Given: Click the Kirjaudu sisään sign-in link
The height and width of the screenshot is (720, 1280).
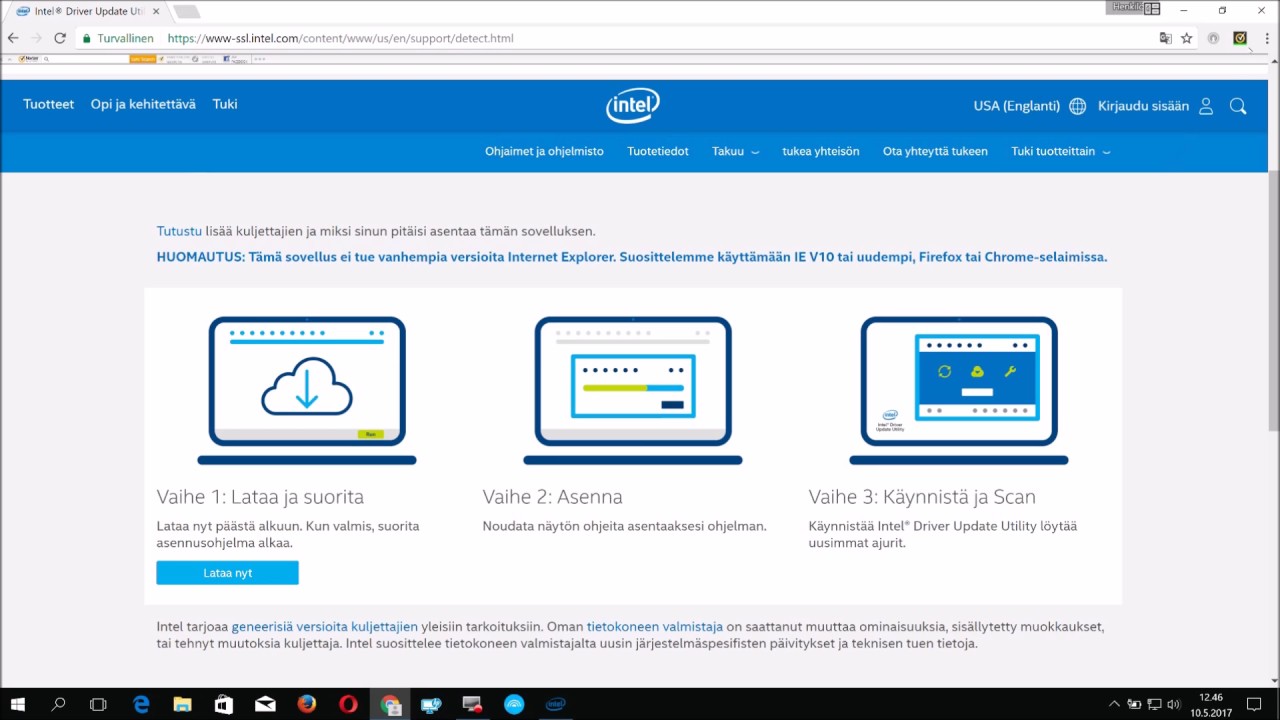Looking at the screenshot, I should click(x=1144, y=106).
